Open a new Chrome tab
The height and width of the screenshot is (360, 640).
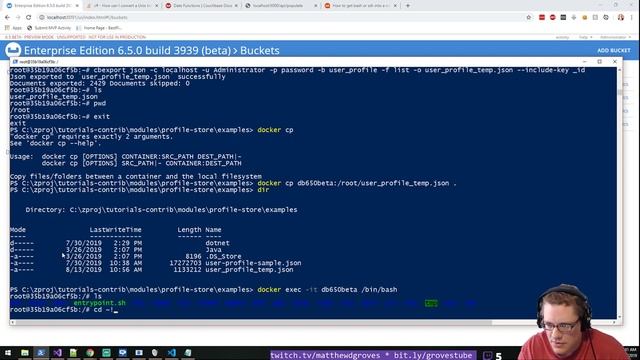407,6
